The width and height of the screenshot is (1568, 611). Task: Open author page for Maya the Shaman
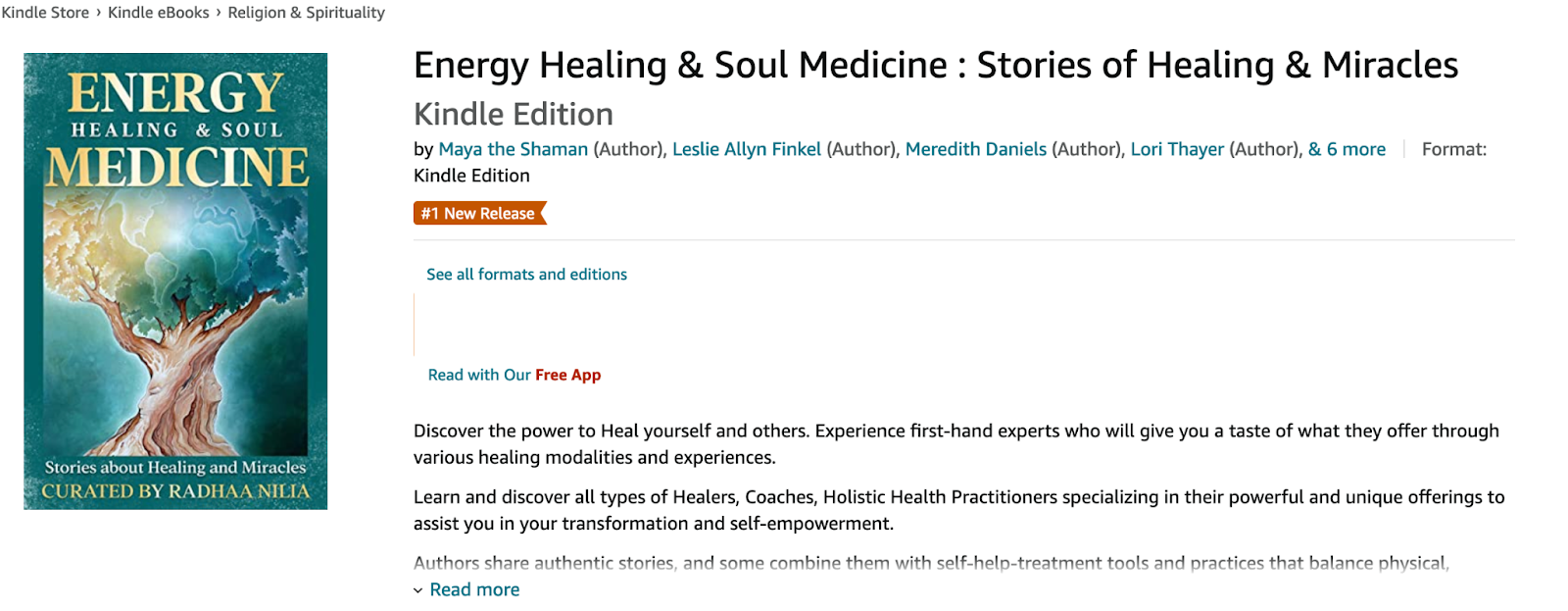tap(513, 149)
